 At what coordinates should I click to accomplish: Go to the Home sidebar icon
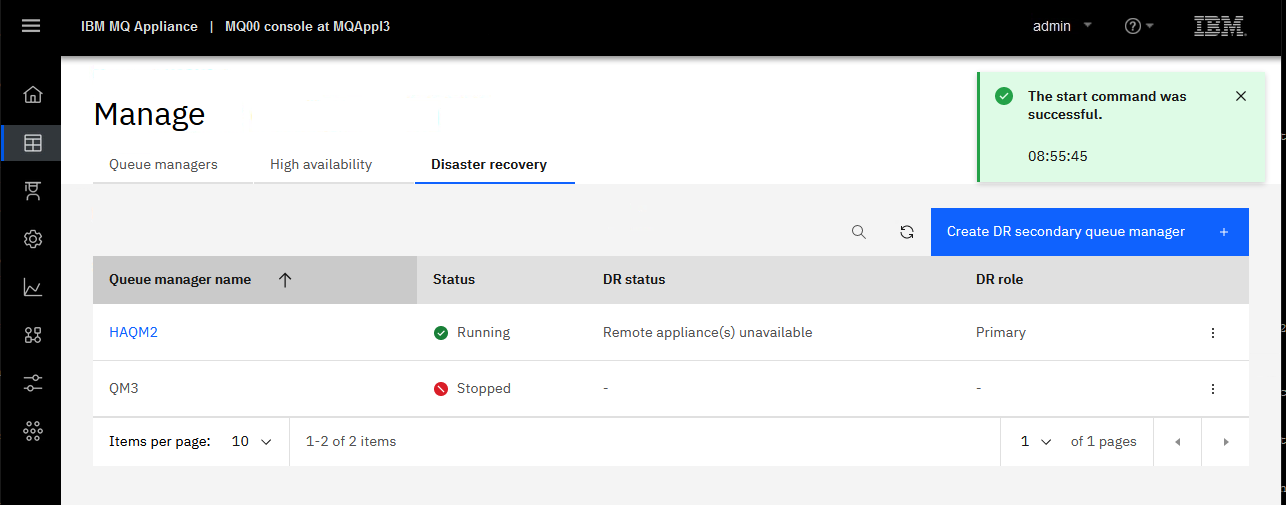33,95
